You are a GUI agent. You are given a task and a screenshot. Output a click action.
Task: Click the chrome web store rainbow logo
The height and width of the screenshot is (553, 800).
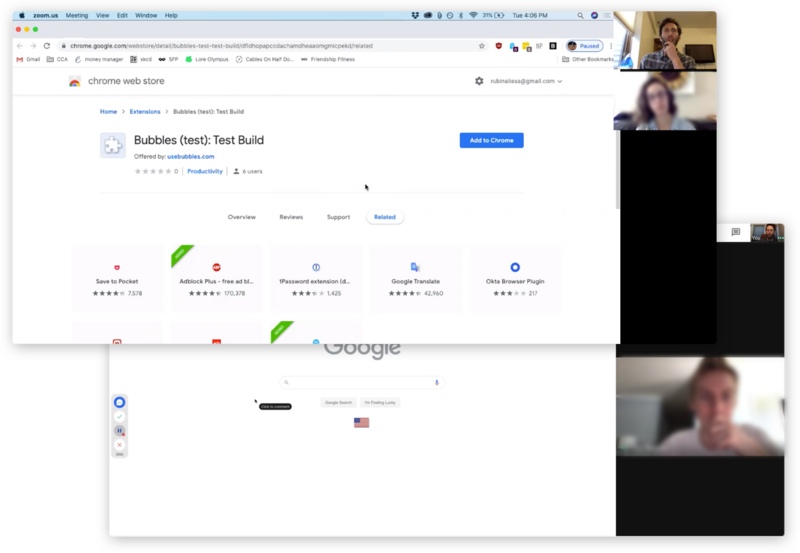[74, 82]
